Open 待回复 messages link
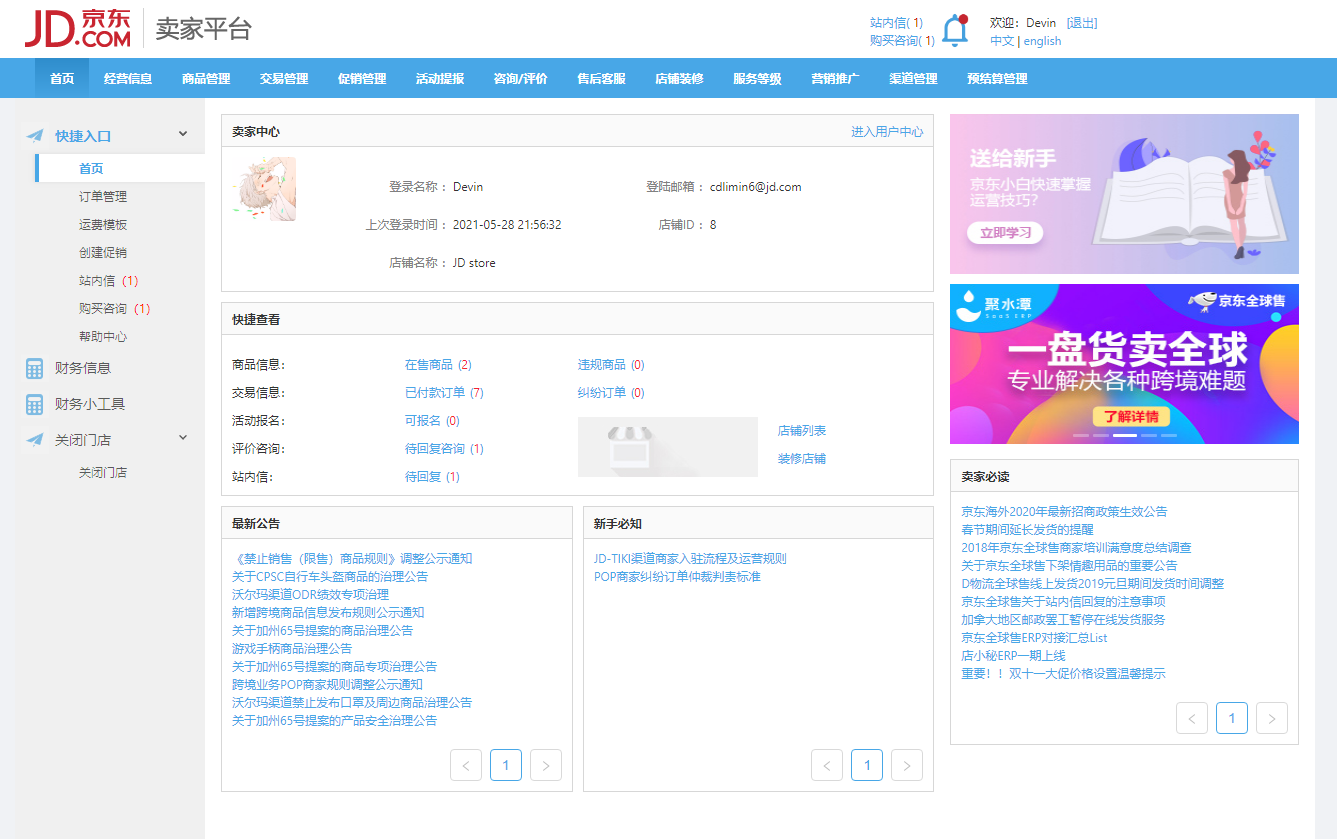 (x=432, y=476)
